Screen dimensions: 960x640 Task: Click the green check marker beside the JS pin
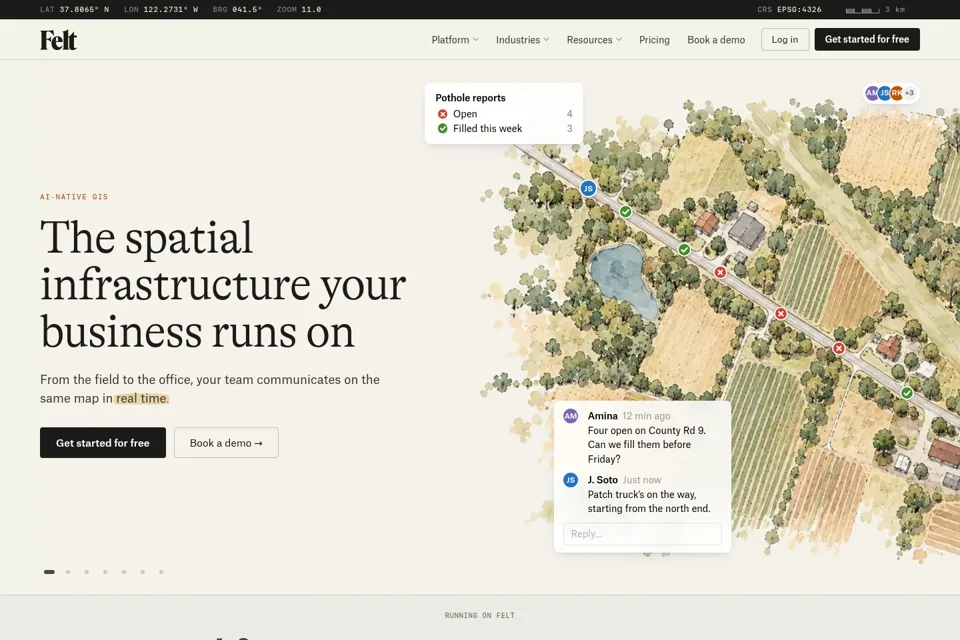tap(625, 212)
